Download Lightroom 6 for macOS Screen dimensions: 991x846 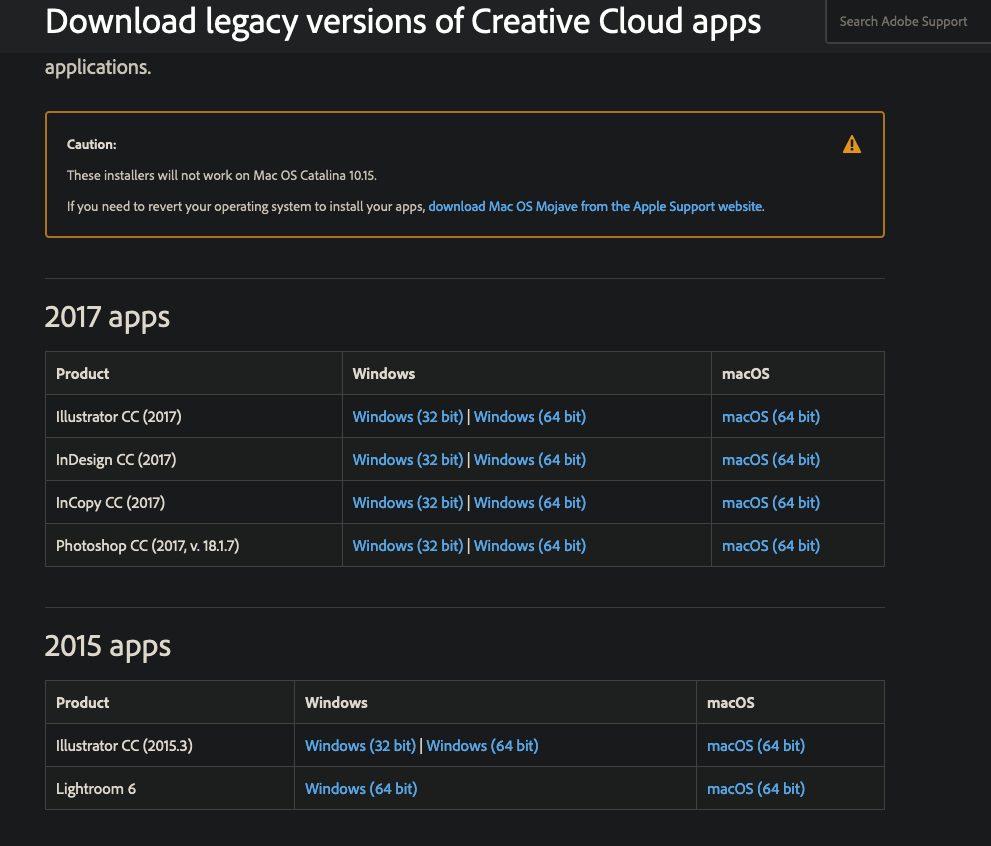pyautogui.click(x=755, y=788)
